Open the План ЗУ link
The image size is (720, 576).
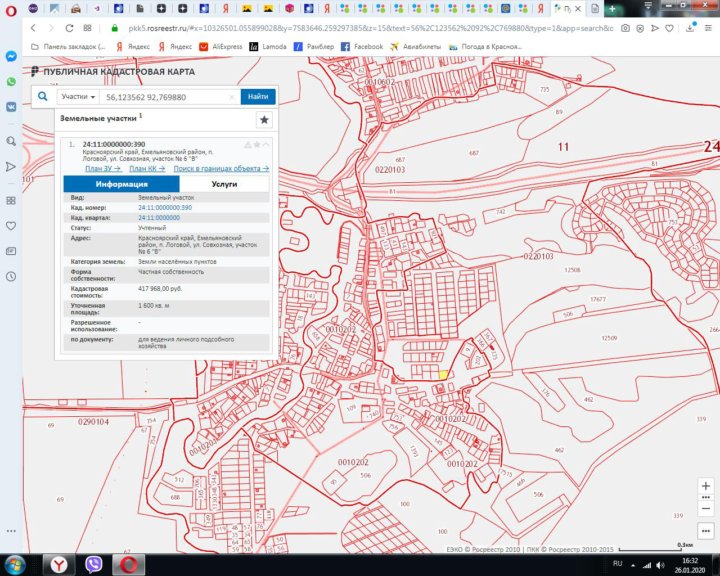click(x=101, y=169)
